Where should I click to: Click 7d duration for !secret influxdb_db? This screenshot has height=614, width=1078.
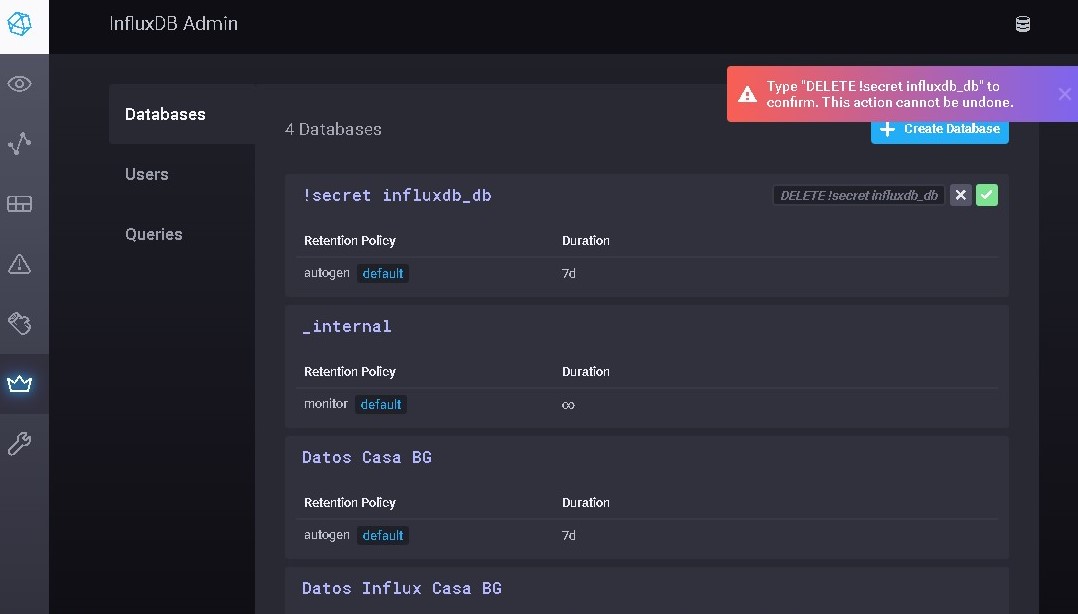click(569, 274)
